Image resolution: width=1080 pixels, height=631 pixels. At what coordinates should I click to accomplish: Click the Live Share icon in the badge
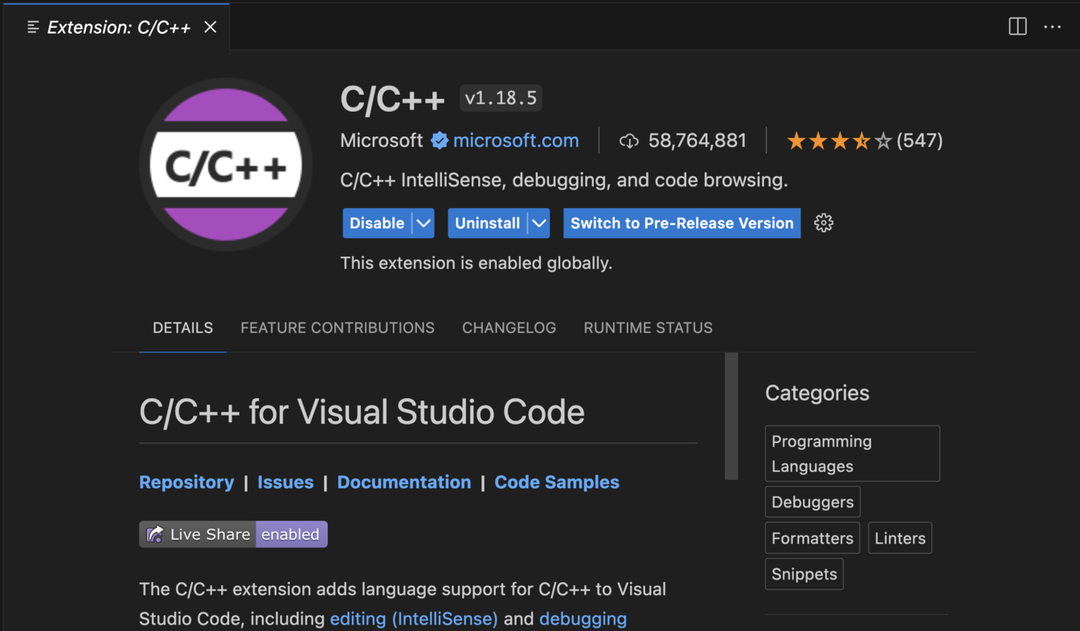155,534
